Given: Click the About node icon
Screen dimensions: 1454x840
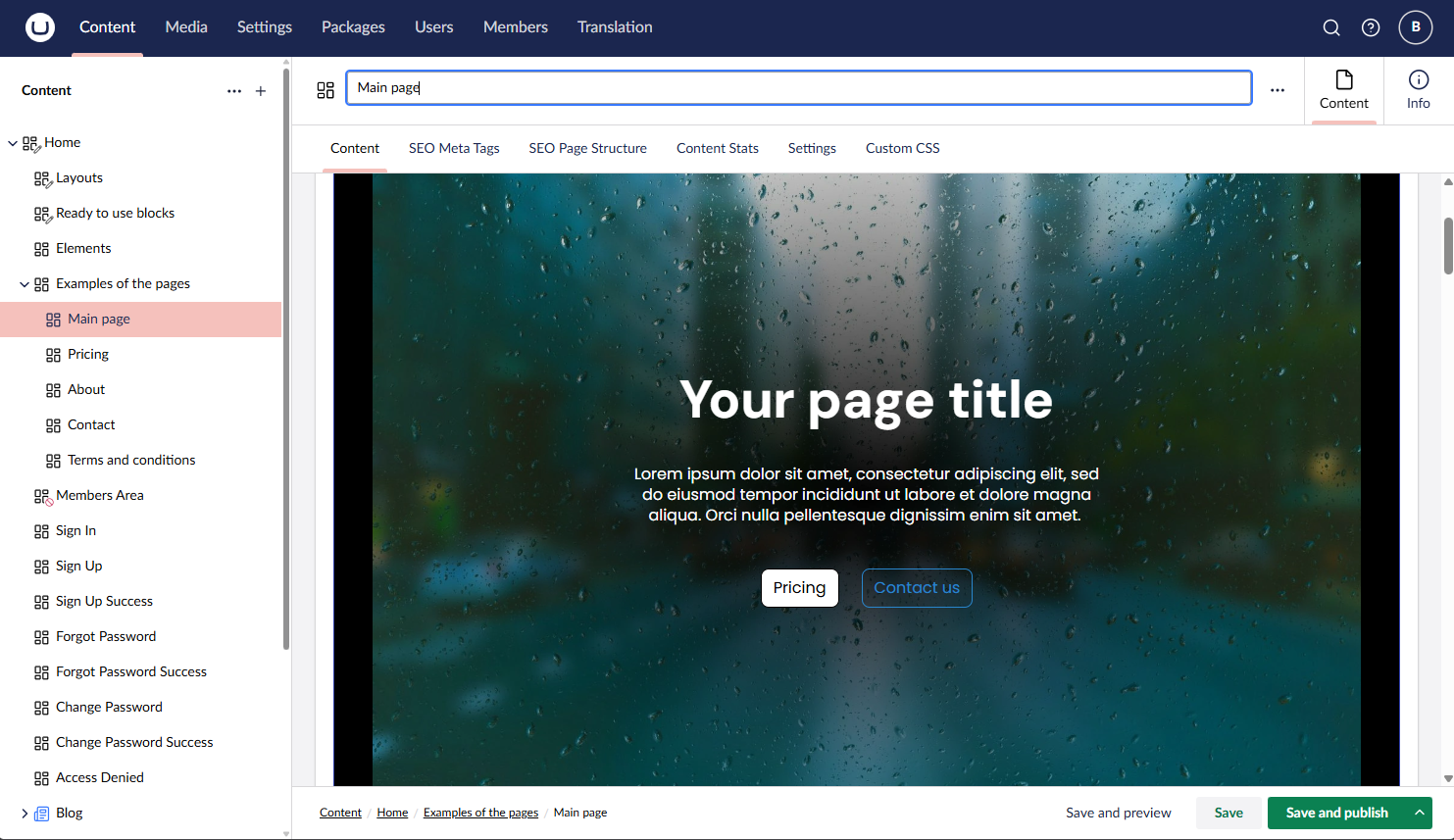Looking at the screenshot, I should [53, 390].
